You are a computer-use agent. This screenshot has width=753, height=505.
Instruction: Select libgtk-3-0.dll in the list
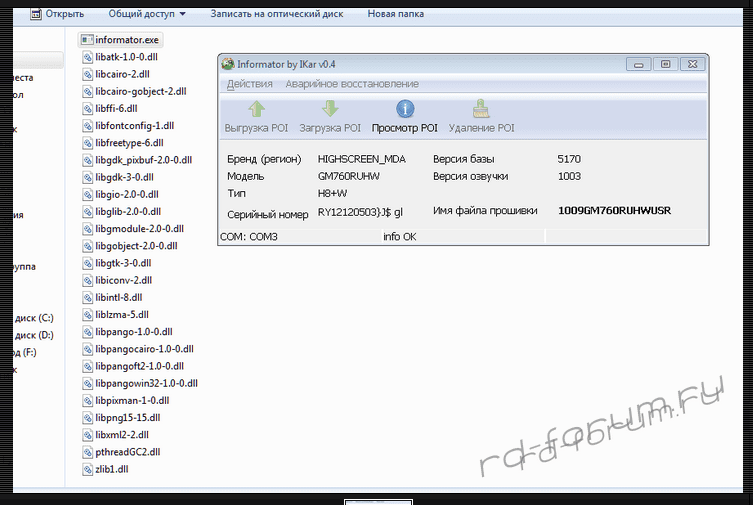(x=123, y=263)
